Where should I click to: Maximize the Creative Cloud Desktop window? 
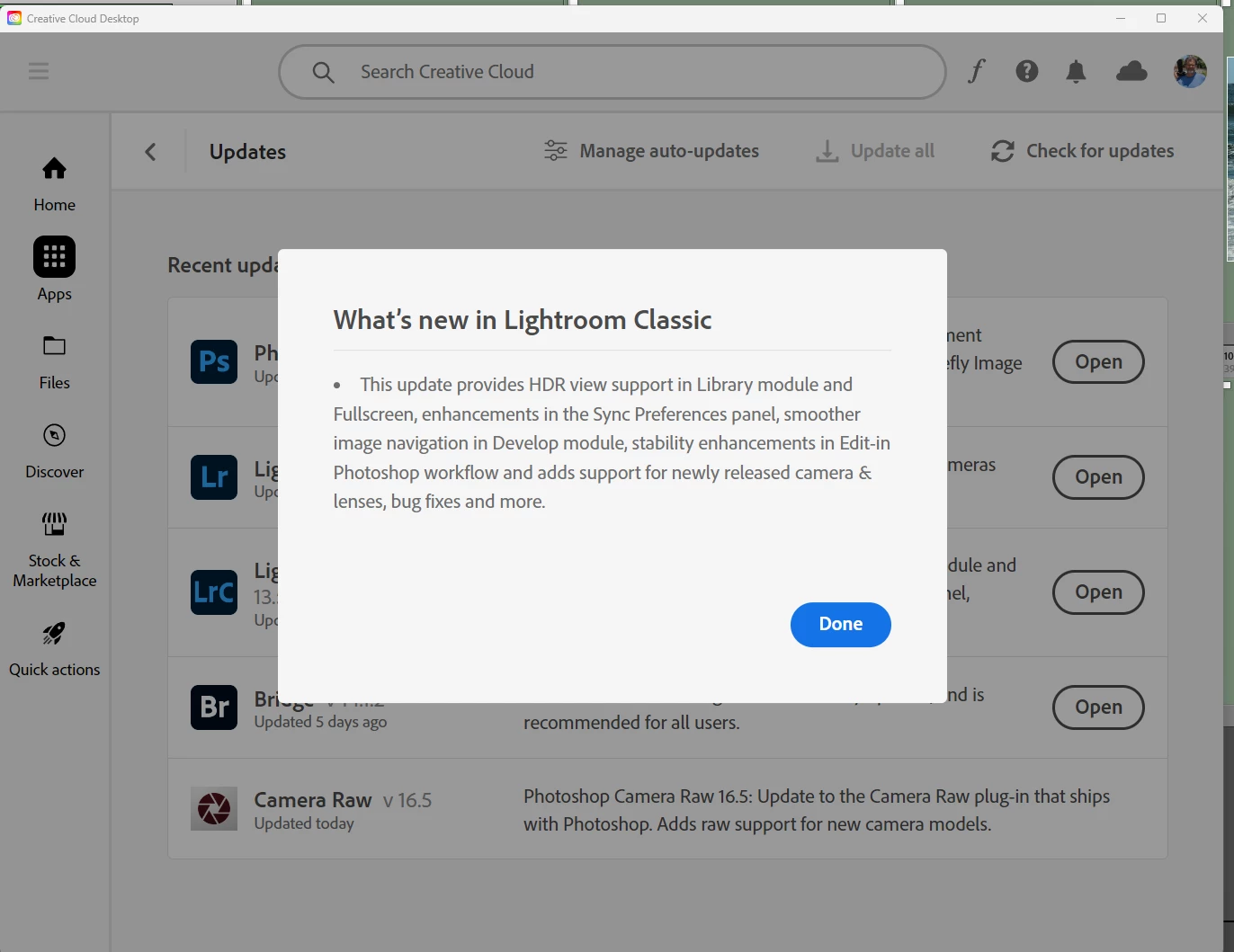coord(1161,18)
